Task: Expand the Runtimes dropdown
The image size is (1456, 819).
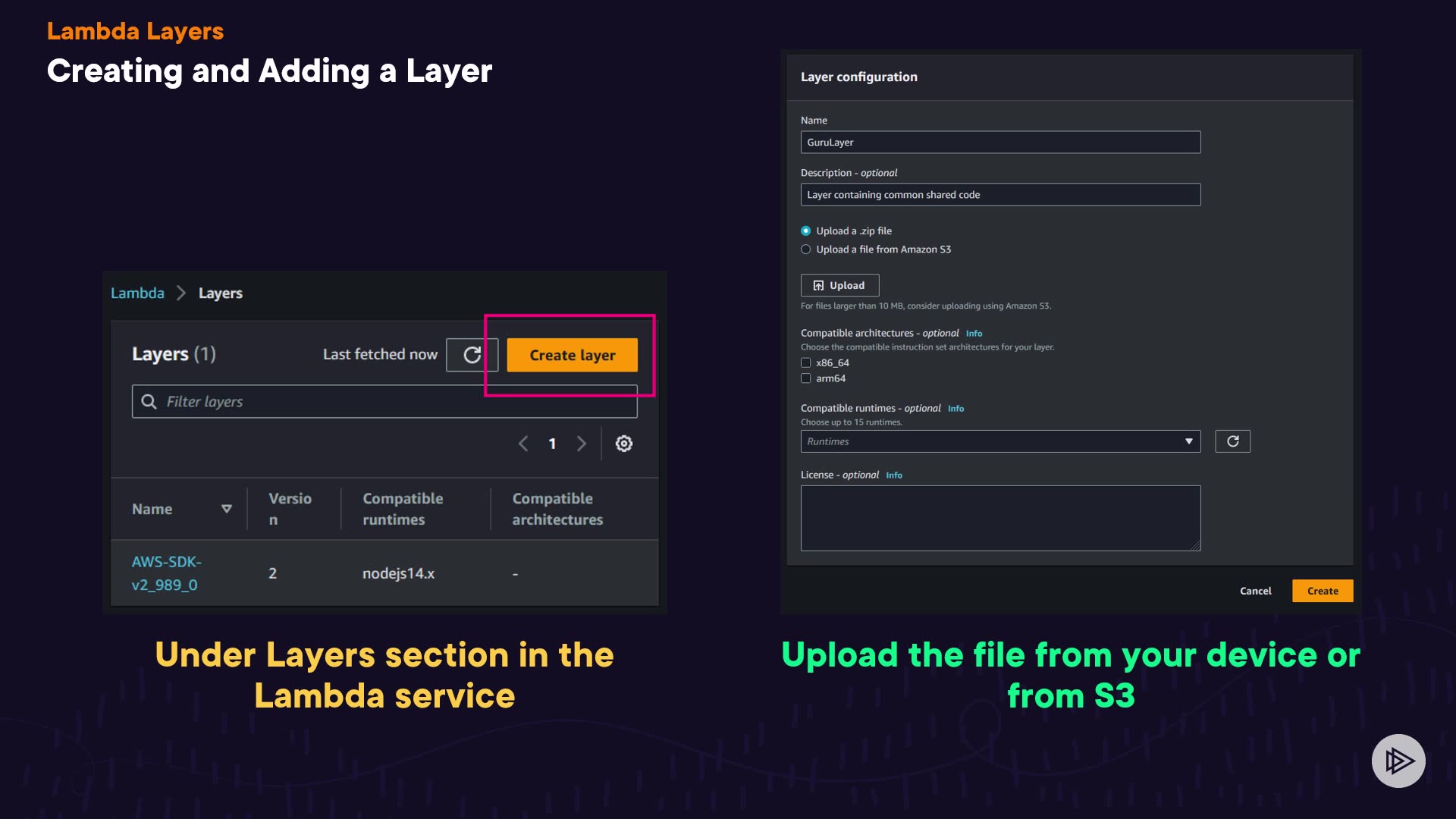Action: [x=999, y=441]
